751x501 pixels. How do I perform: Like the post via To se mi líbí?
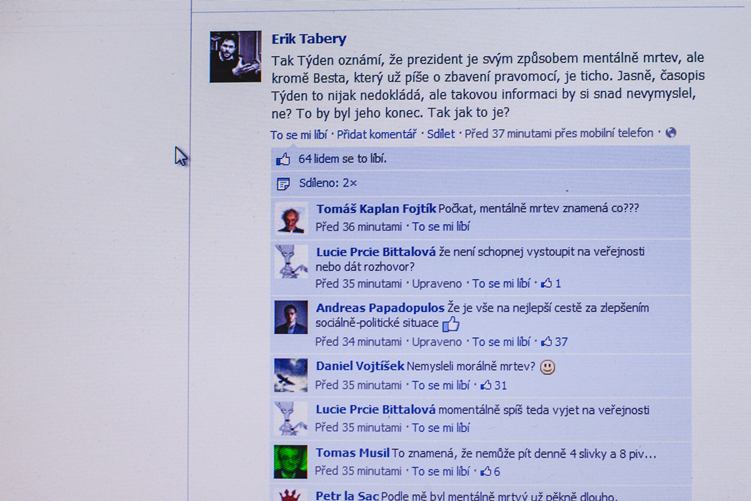point(299,135)
